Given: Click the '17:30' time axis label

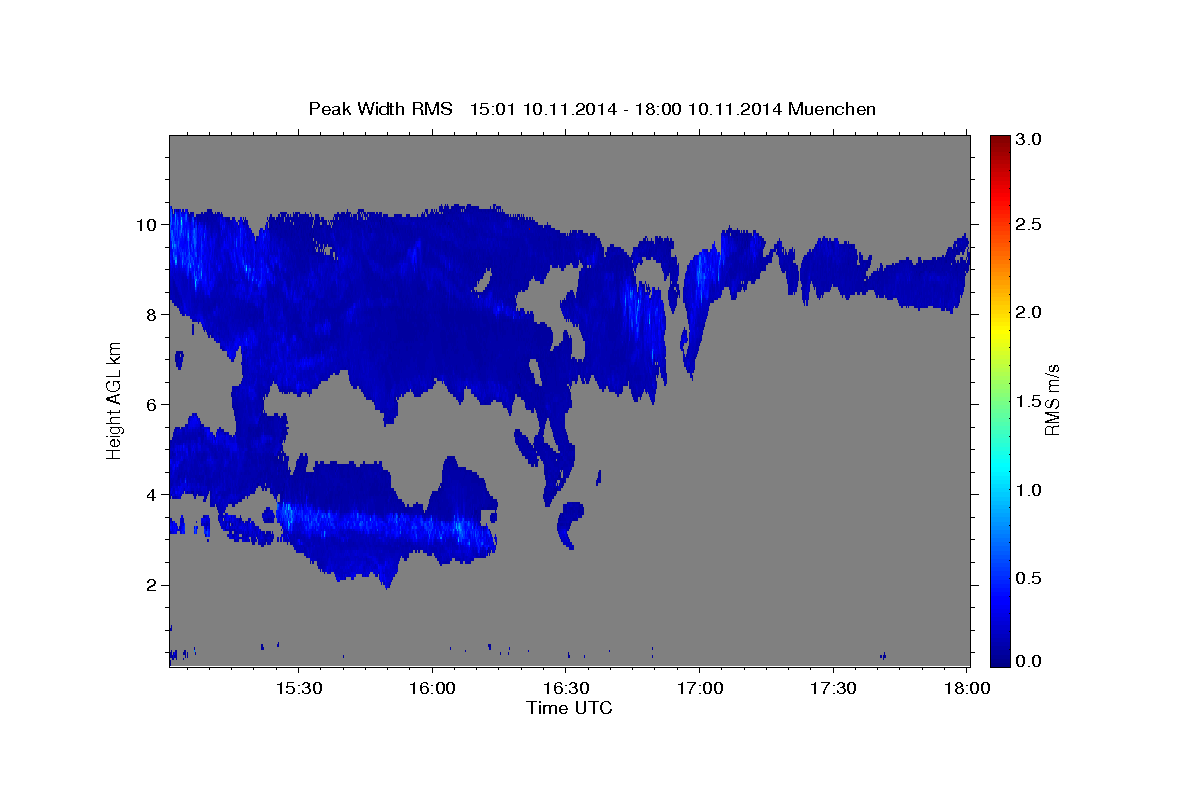Looking at the screenshot, I should tap(832, 689).
